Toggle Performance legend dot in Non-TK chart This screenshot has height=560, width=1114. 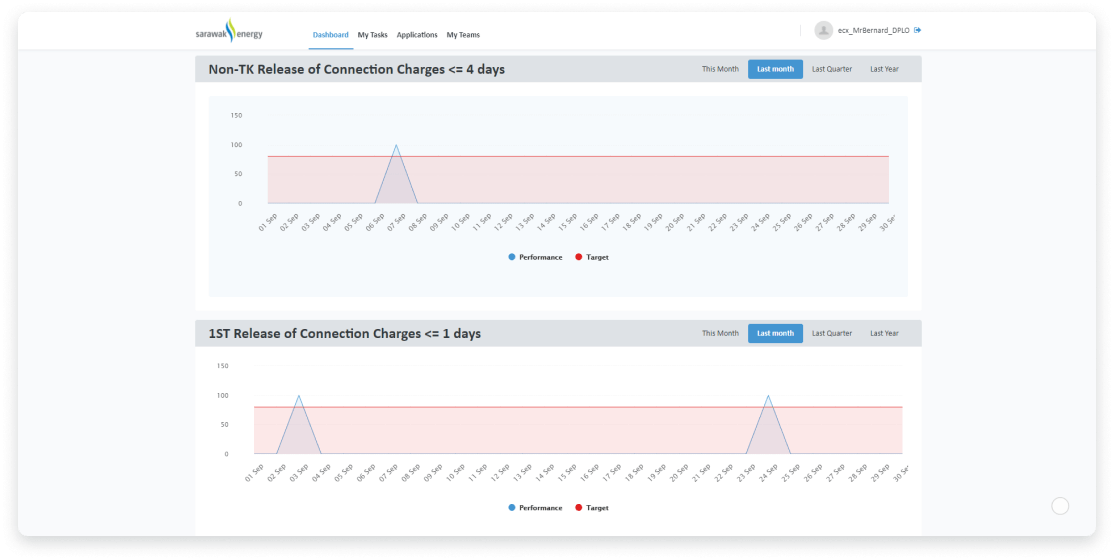(512, 257)
